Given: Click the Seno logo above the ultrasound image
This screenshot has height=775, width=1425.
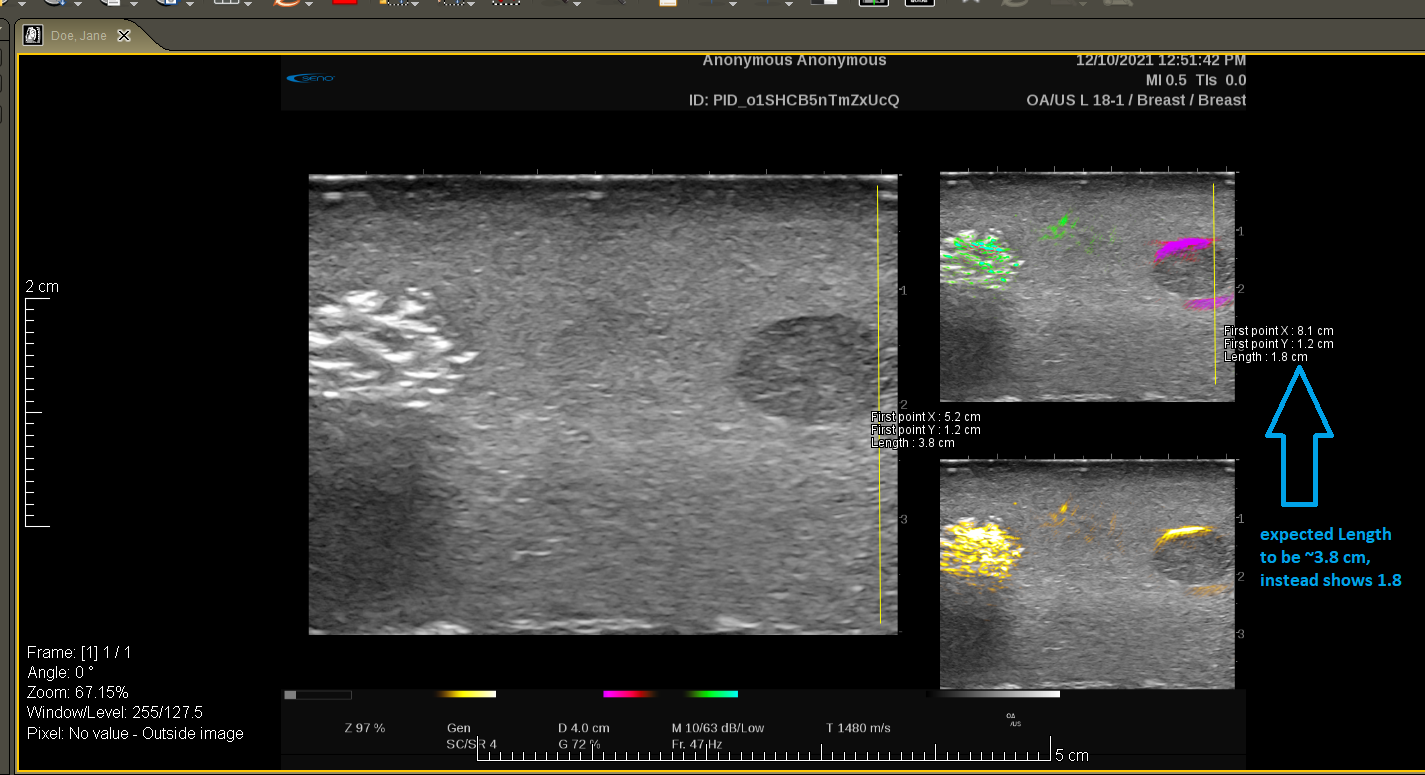Looking at the screenshot, I should coord(310,78).
